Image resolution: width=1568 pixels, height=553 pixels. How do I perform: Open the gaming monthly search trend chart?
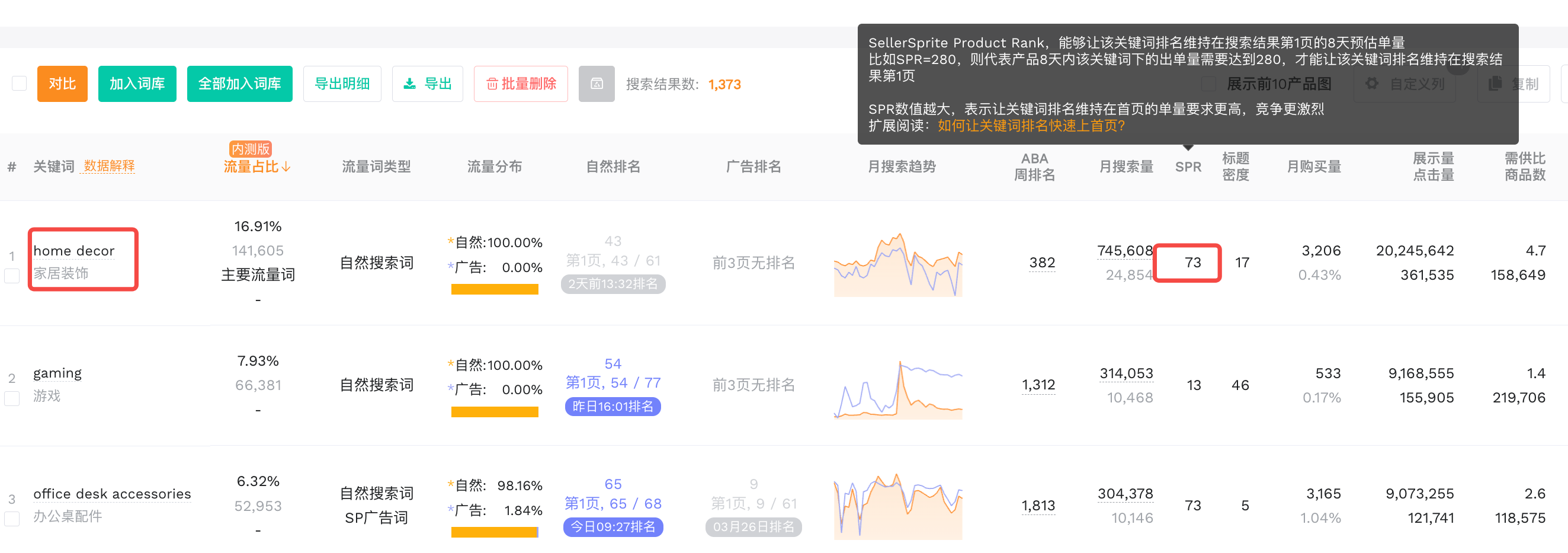[x=898, y=389]
